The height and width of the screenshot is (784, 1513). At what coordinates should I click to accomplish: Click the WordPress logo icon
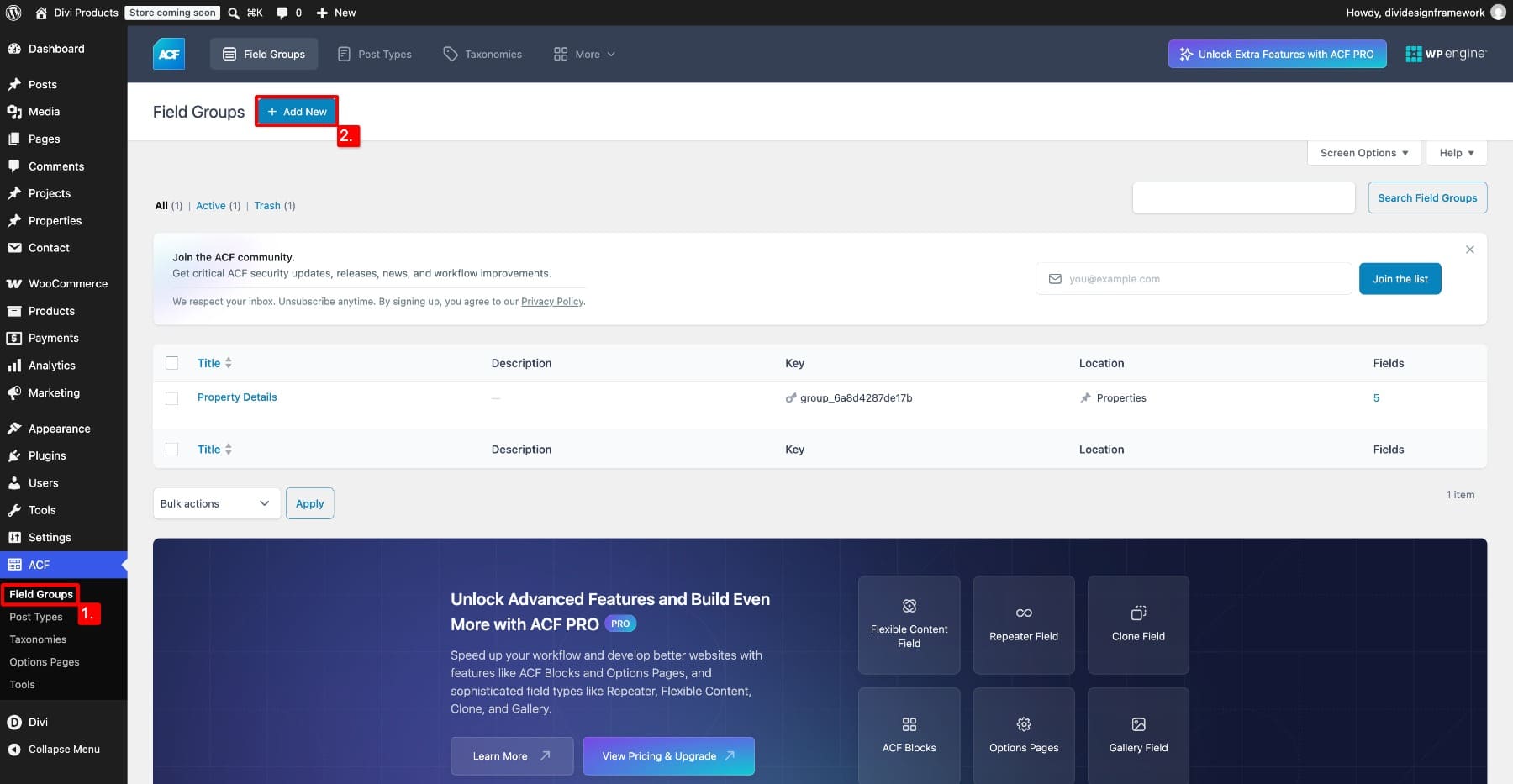click(x=13, y=13)
